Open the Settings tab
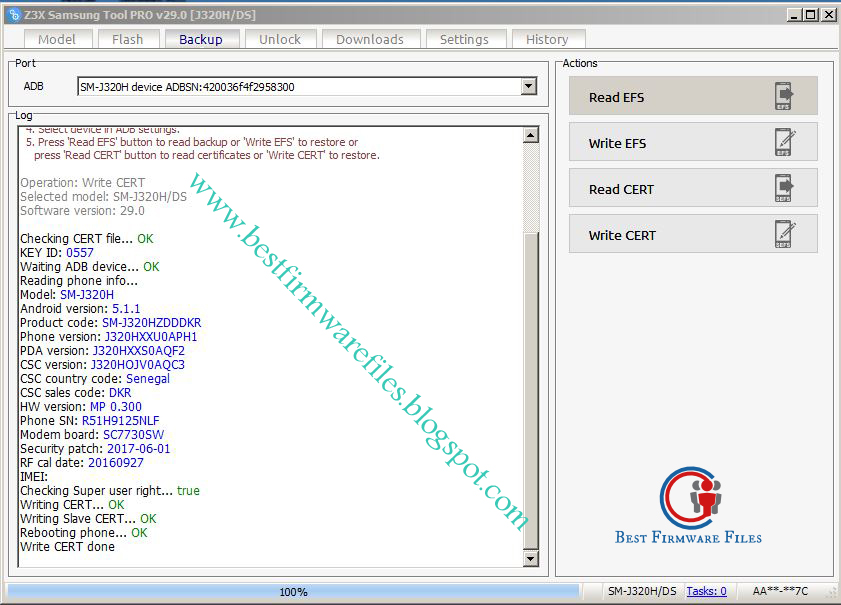This screenshot has height=605, width=841. point(464,40)
